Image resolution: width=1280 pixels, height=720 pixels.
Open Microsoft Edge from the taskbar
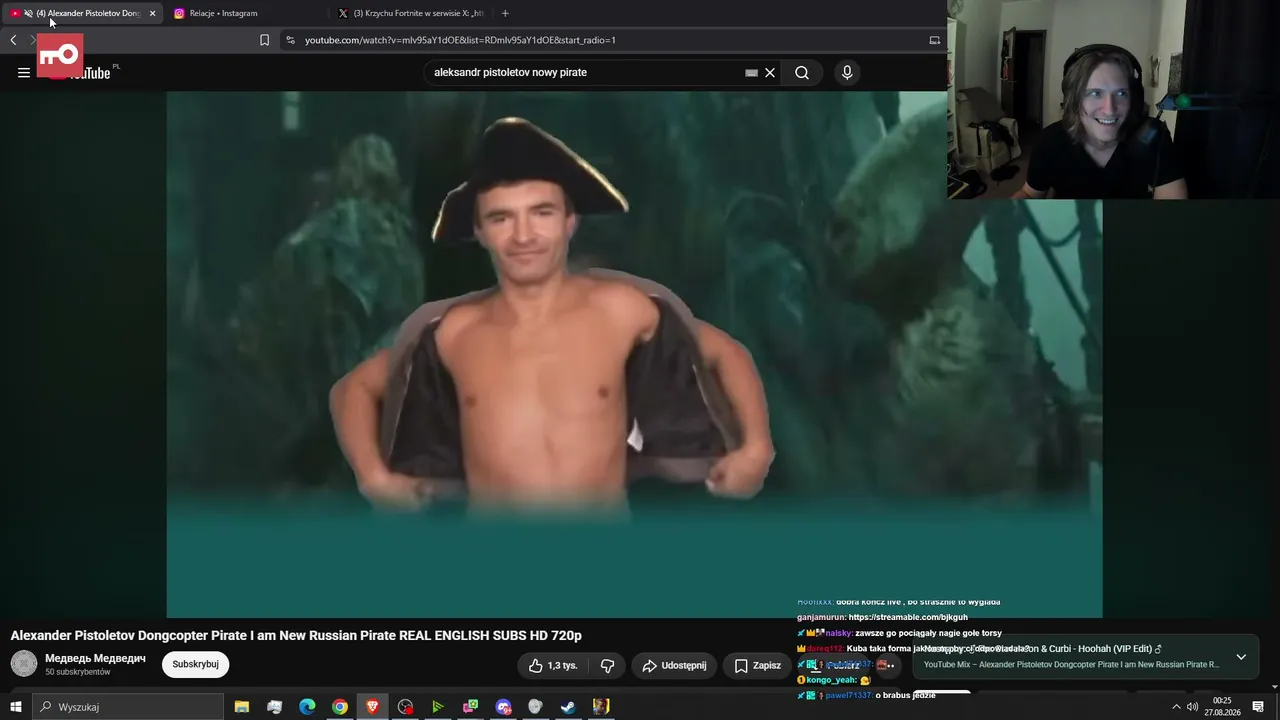[307, 707]
